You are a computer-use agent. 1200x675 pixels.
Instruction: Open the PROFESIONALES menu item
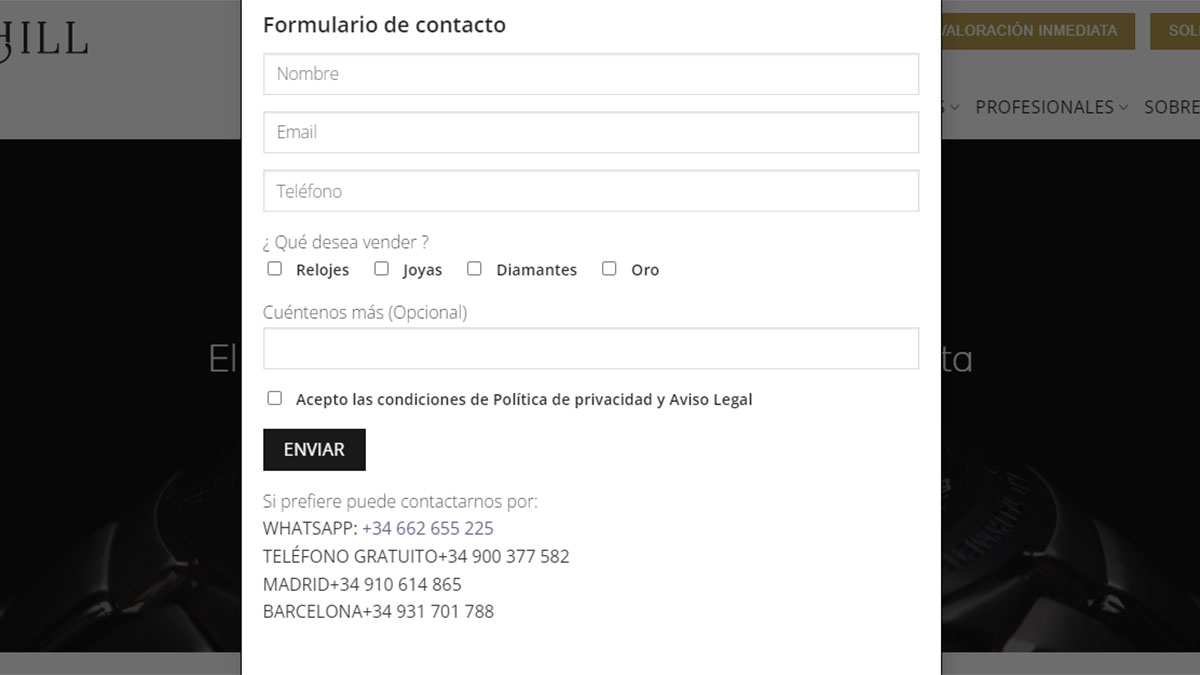[x=1044, y=107]
